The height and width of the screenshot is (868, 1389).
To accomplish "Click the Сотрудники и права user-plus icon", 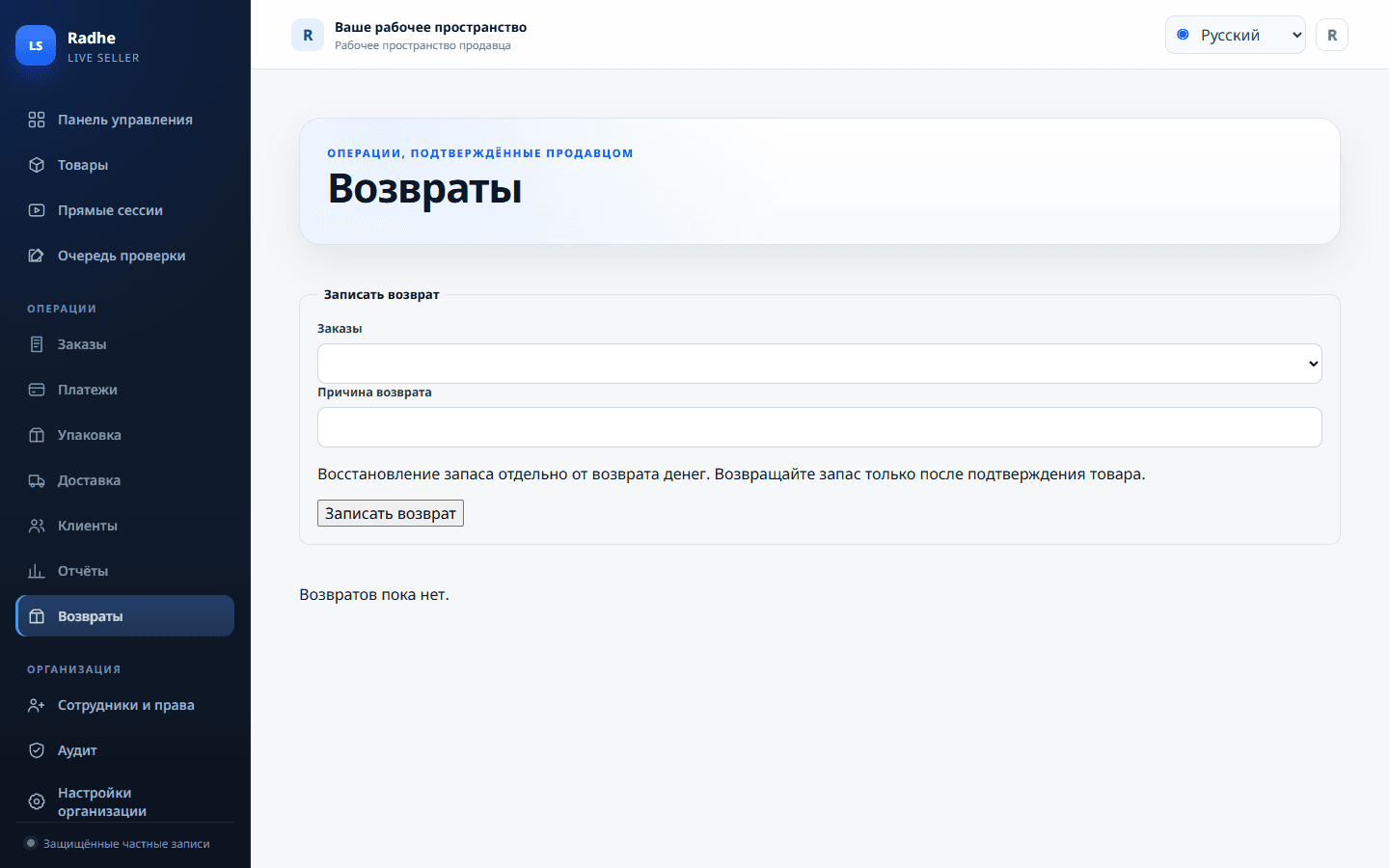I will coord(37,705).
